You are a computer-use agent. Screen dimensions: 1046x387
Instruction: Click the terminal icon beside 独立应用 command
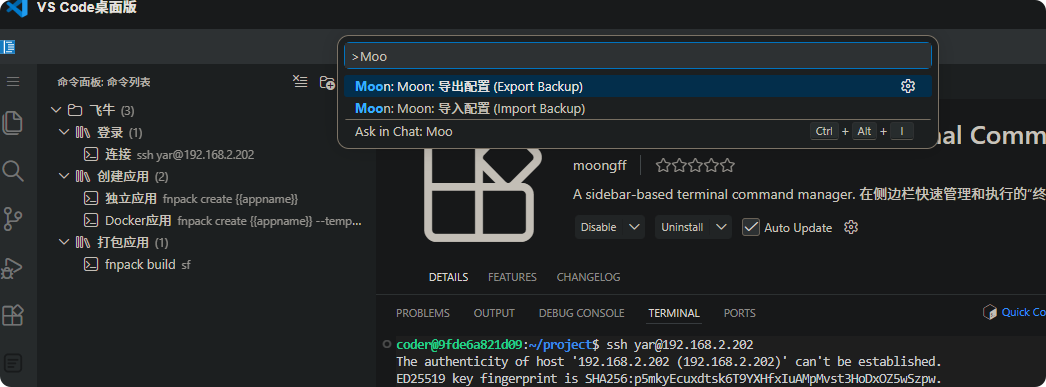click(91, 198)
